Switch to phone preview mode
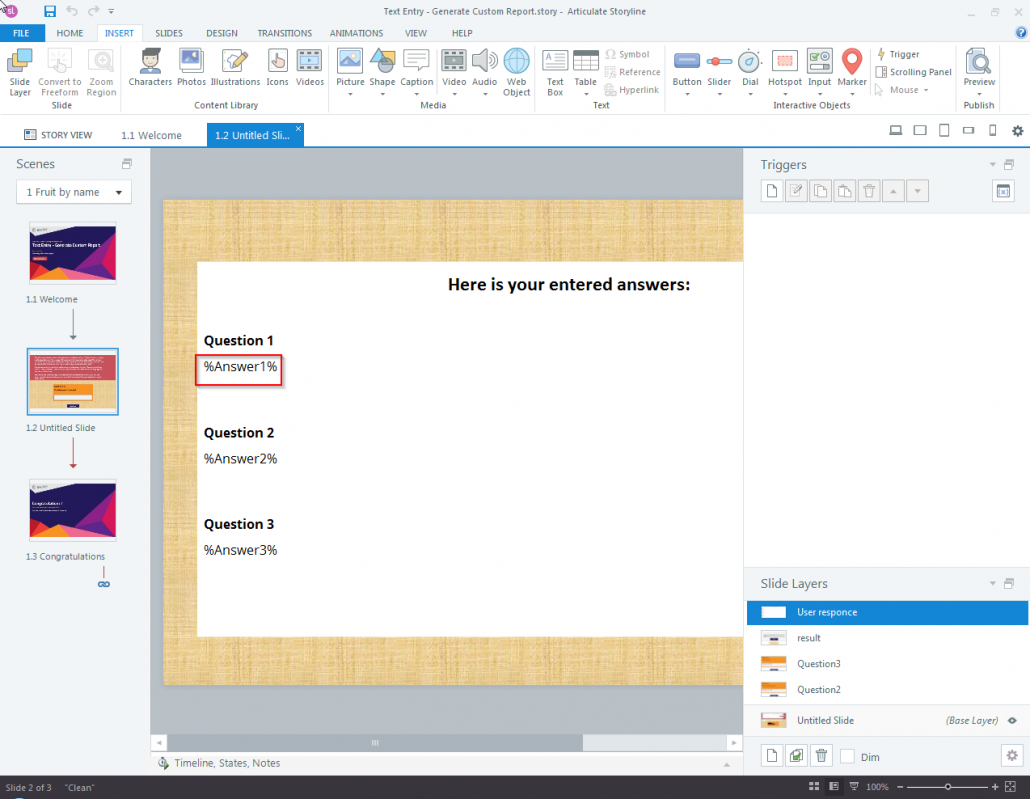Viewport: 1030px width, 799px height. coord(991,130)
